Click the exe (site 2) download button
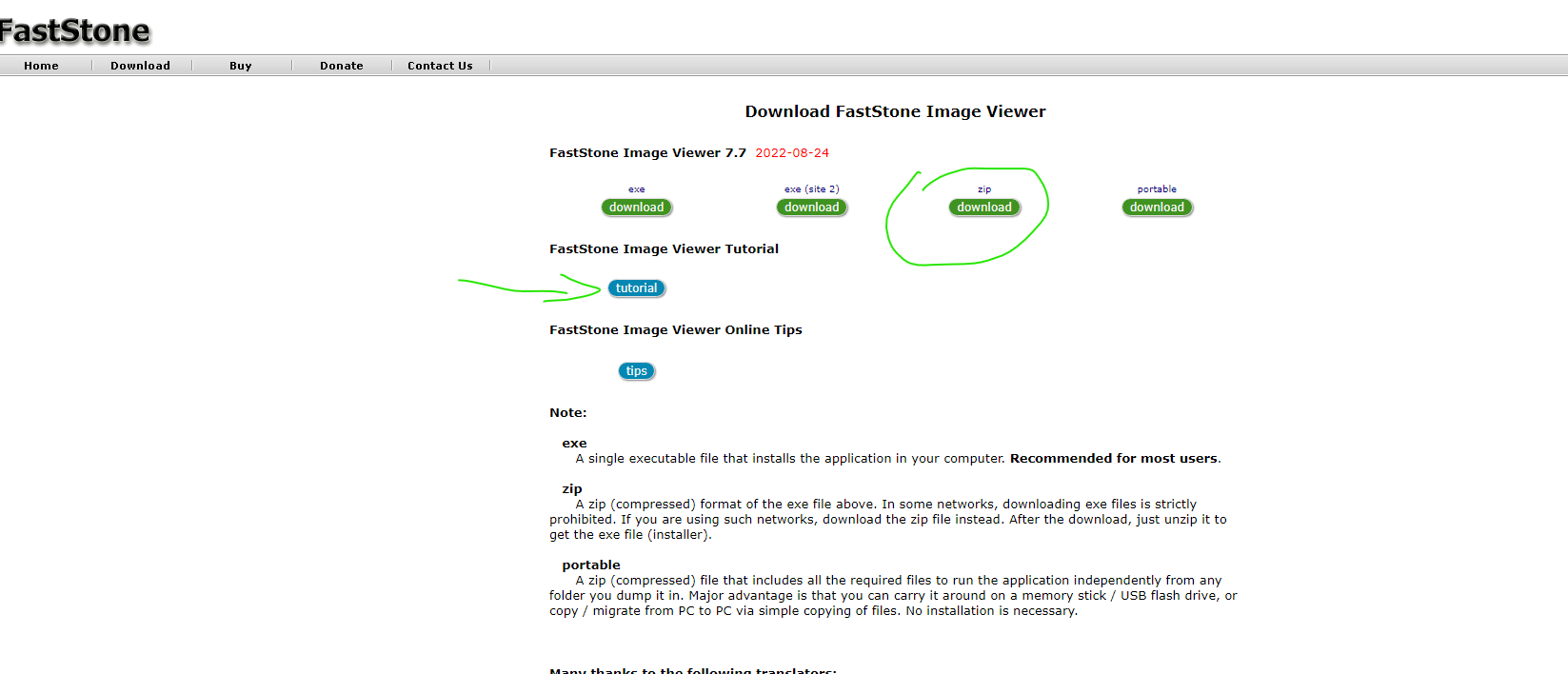Image resolution: width=1568 pixels, height=674 pixels. coord(812,208)
